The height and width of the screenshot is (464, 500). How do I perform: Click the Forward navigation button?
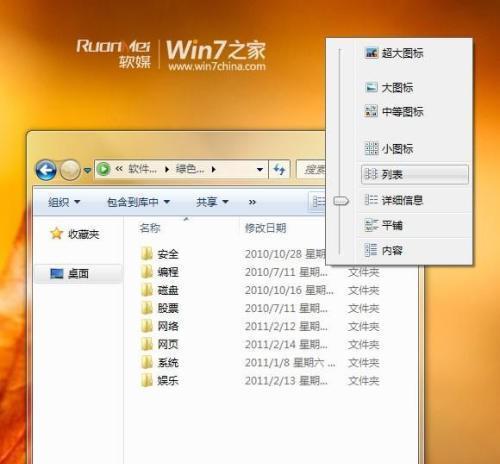[x=70, y=170]
